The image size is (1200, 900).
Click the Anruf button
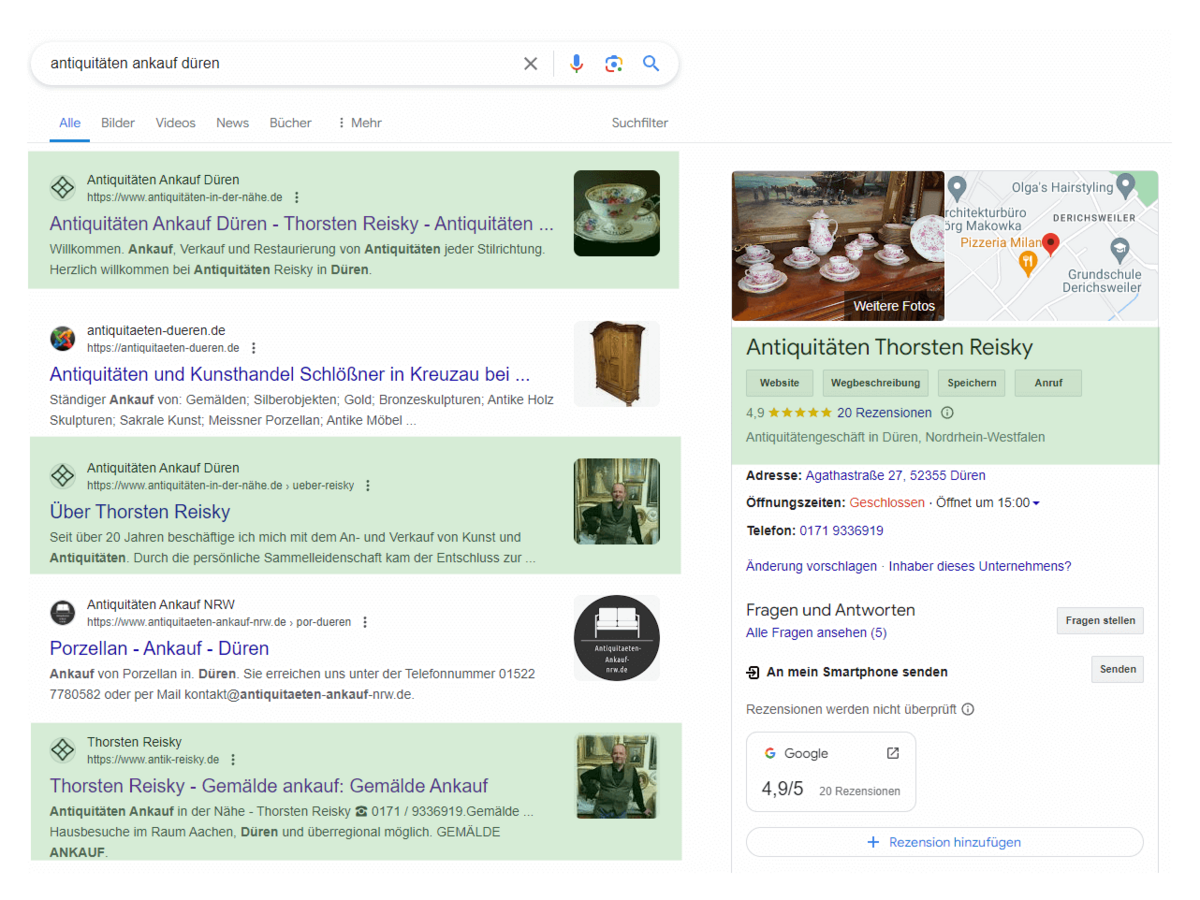[1048, 383]
